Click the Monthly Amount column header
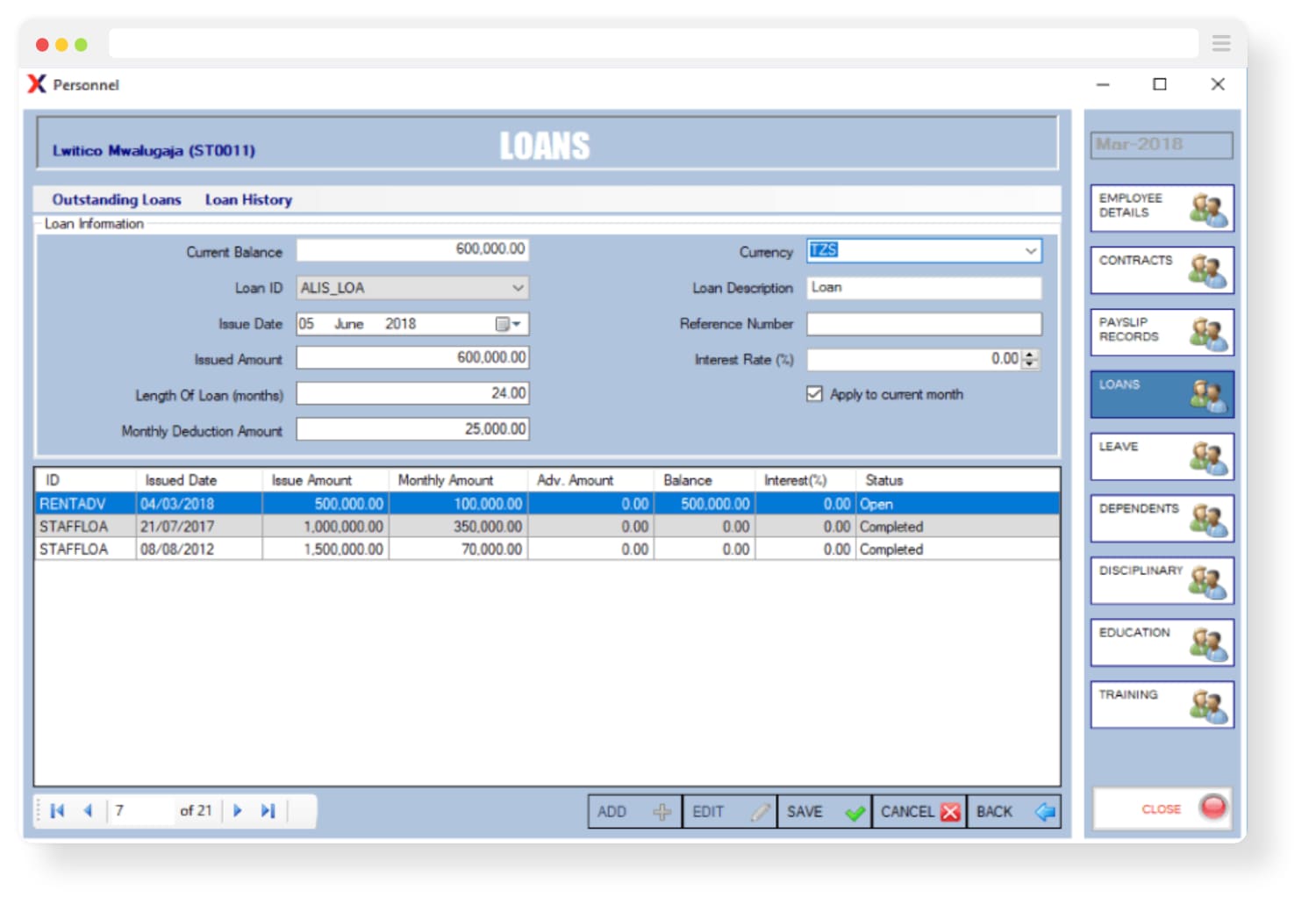 (458, 480)
